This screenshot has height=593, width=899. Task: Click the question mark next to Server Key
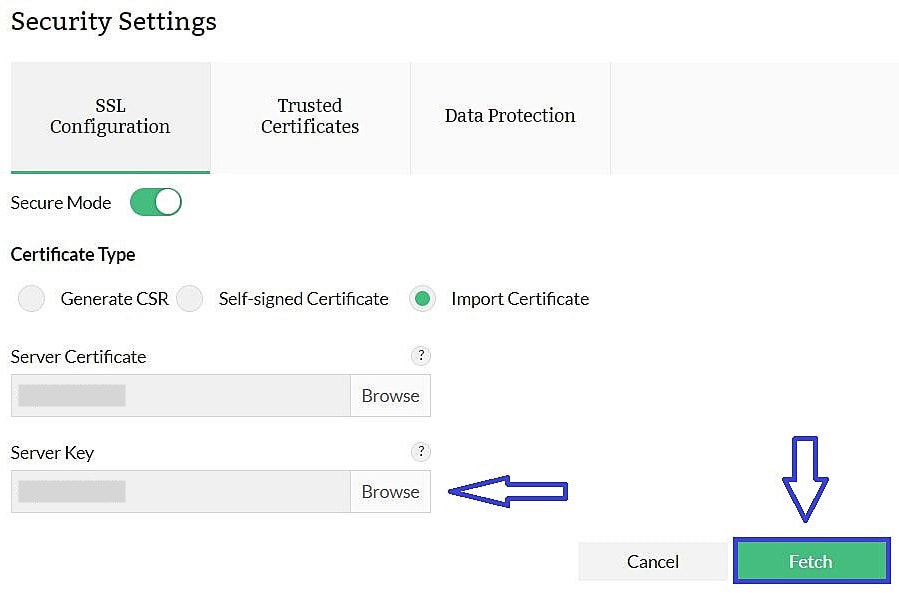pos(420,452)
